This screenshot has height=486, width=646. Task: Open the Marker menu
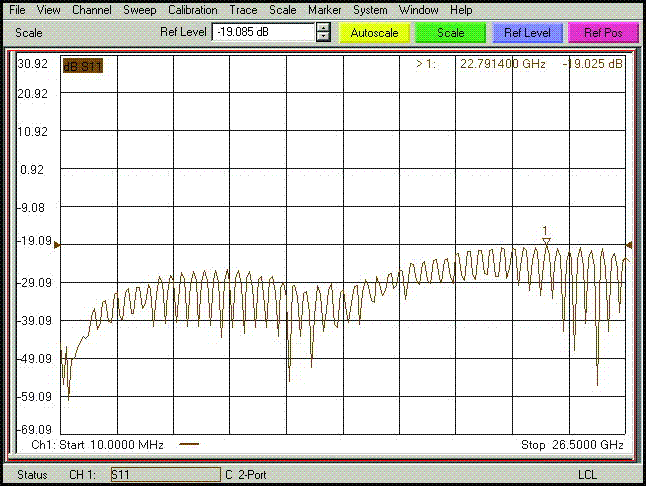[x=324, y=9]
